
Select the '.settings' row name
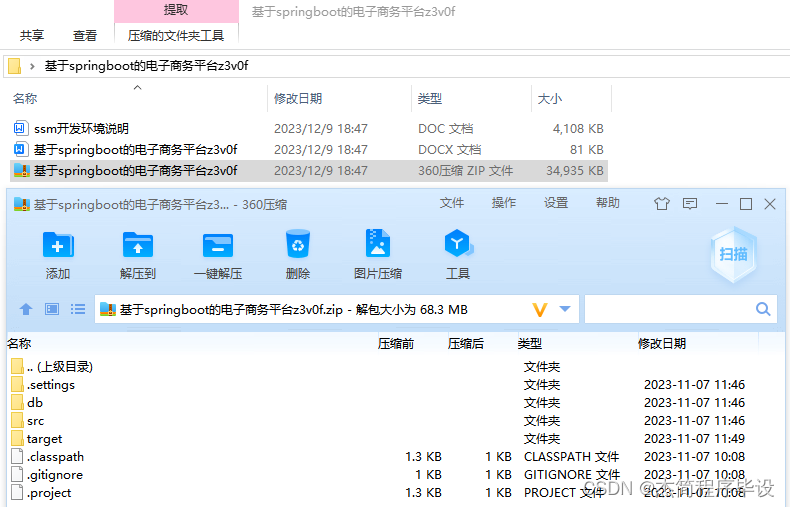[x=51, y=385]
